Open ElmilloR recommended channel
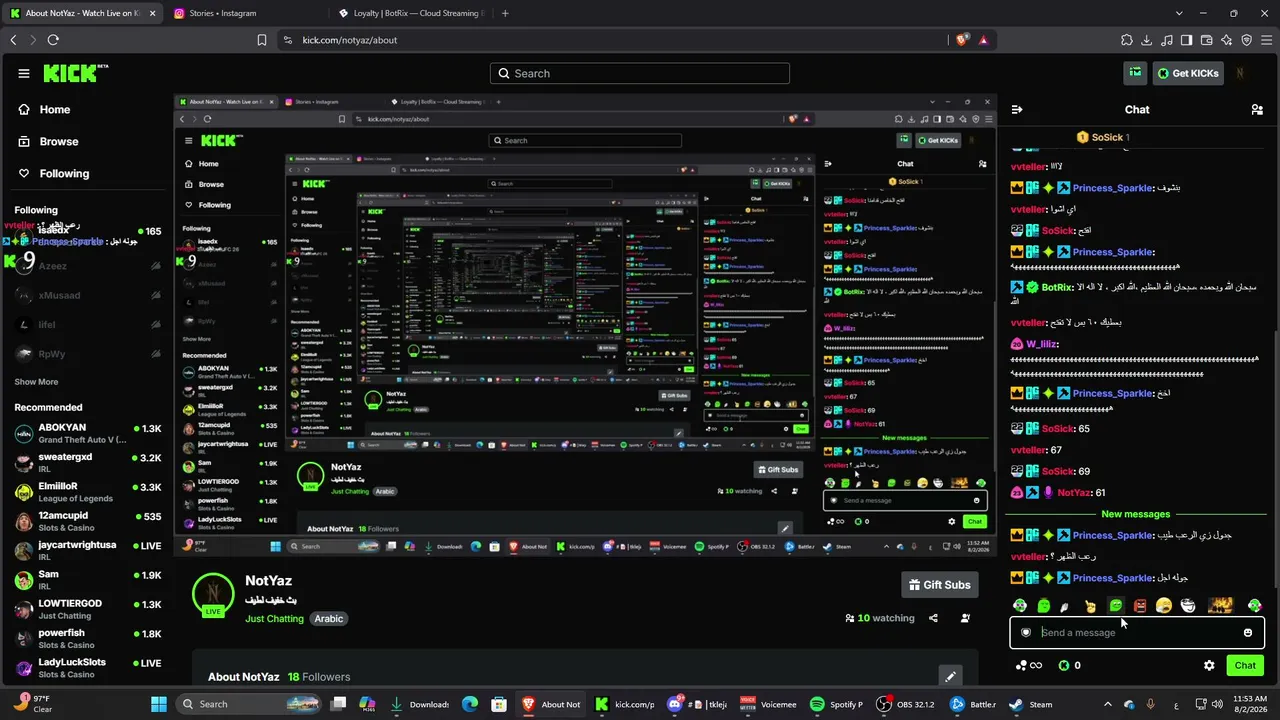This screenshot has width=1280, height=720. pos(88,492)
